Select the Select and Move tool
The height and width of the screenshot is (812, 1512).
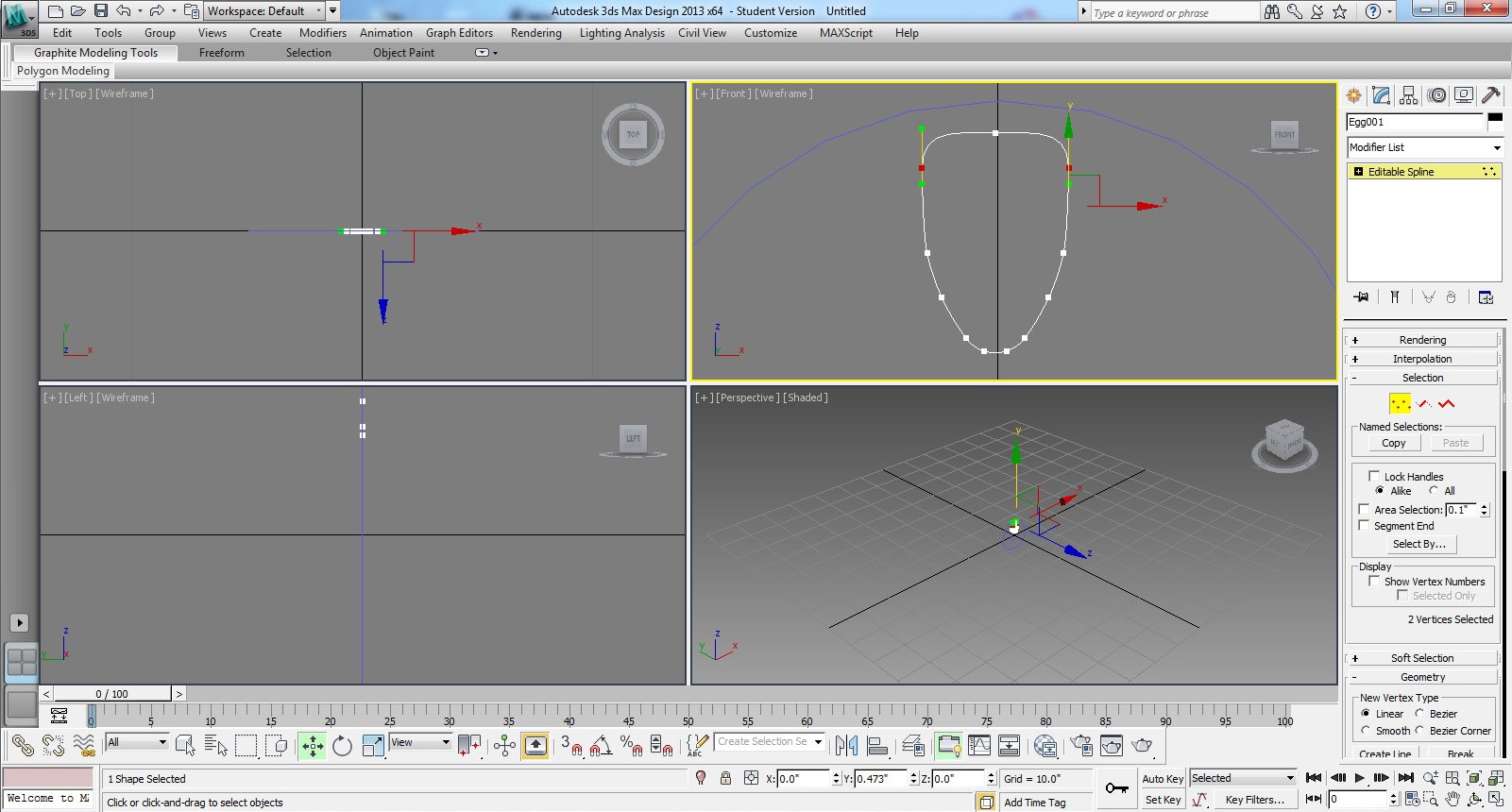tap(313, 746)
